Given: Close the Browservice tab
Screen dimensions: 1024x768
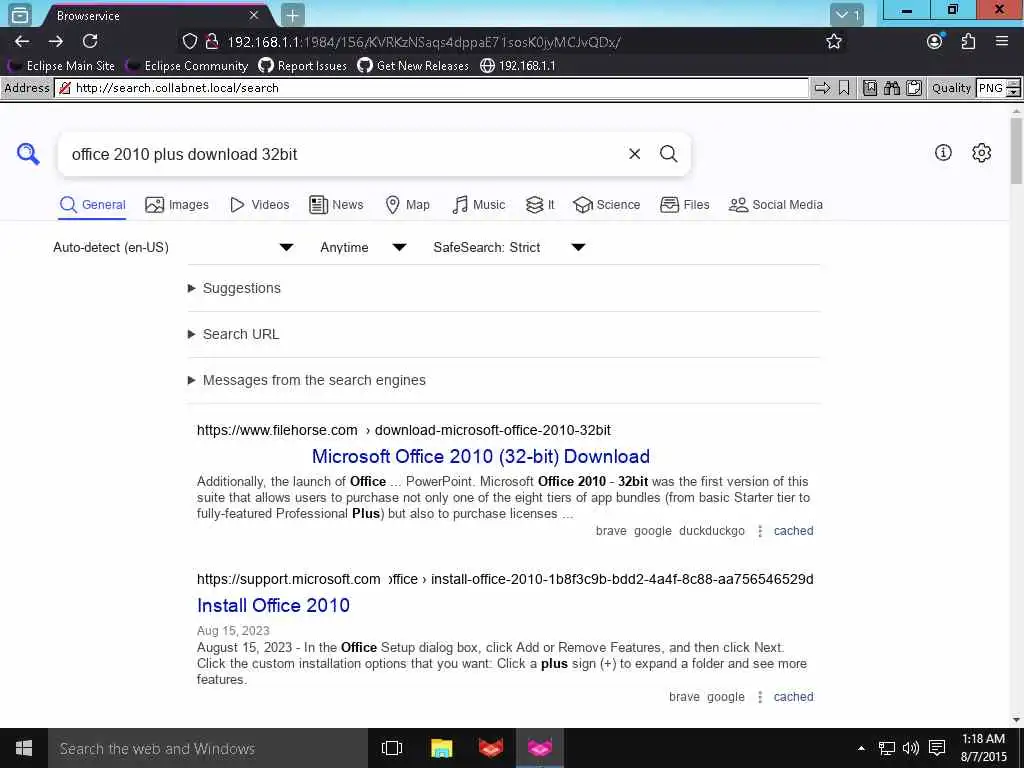Looking at the screenshot, I should pyautogui.click(x=254, y=14).
